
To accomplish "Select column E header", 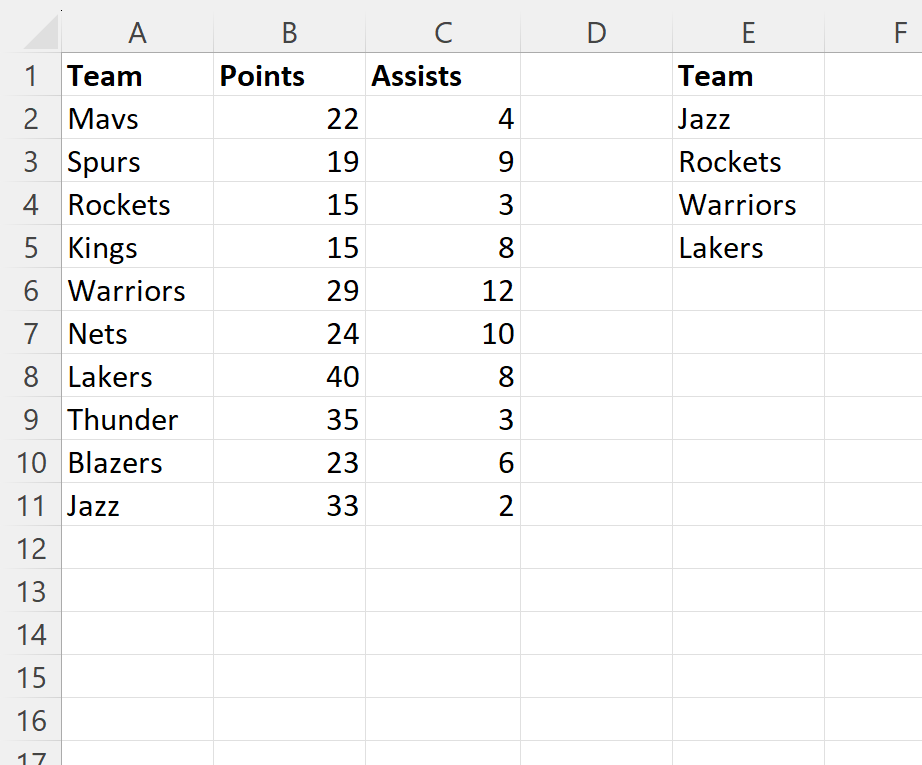I will pos(748,32).
